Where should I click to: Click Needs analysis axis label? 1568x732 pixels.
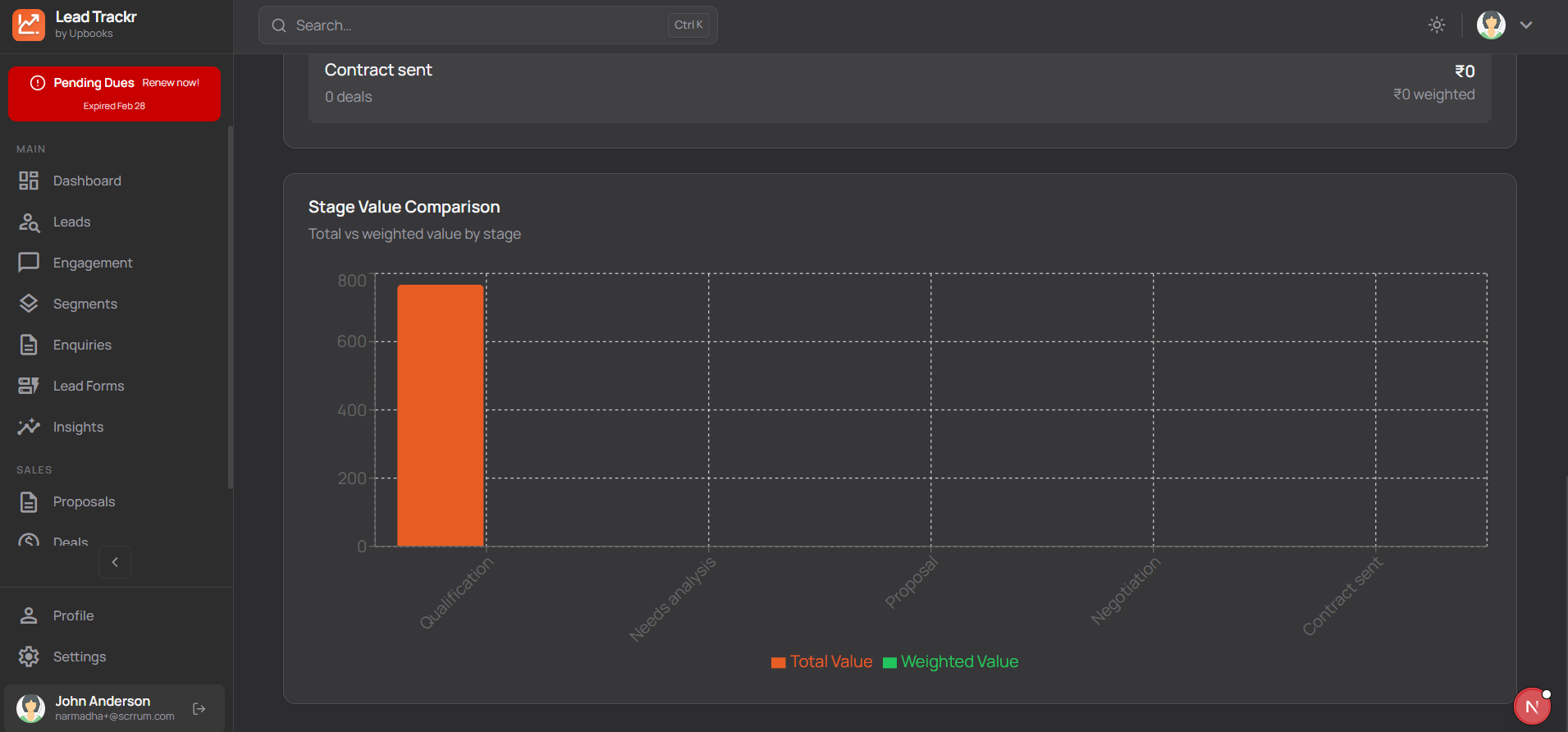672,598
